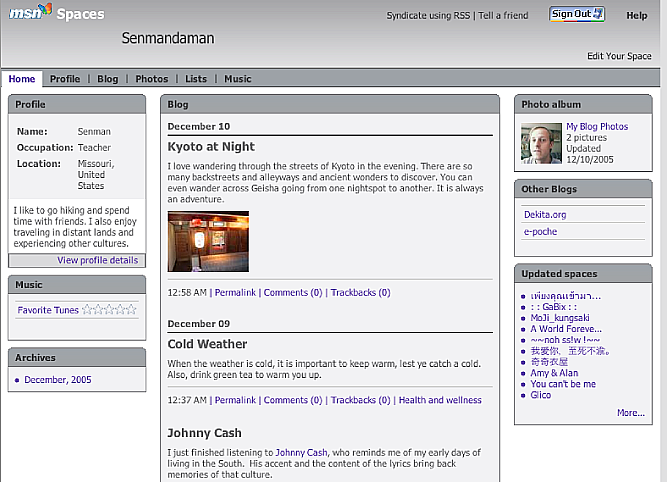Click the Kyoto at Night post title
The width and height of the screenshot is (667, 482).
pos(211,146)
